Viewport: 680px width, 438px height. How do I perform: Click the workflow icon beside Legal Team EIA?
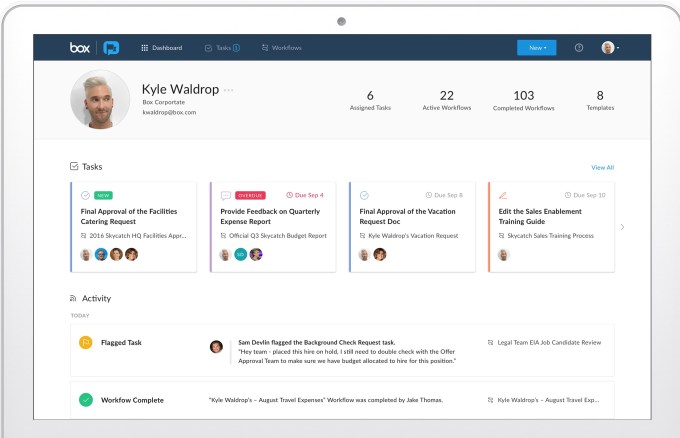tap(490, 343)
